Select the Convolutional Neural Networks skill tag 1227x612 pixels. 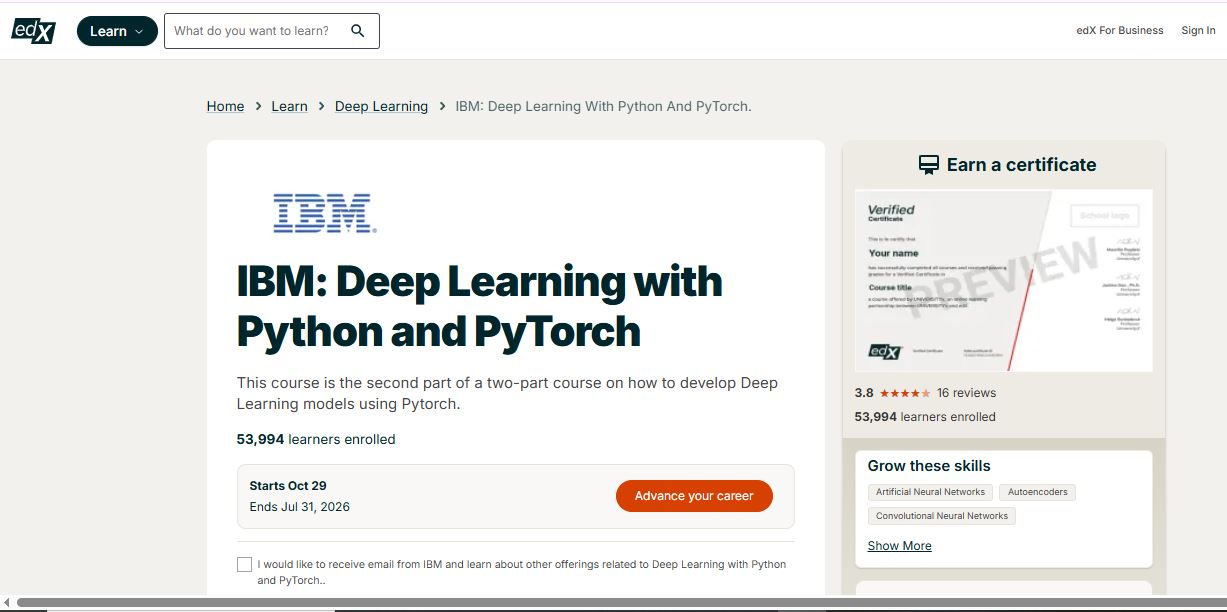click(x=941, y=515)
